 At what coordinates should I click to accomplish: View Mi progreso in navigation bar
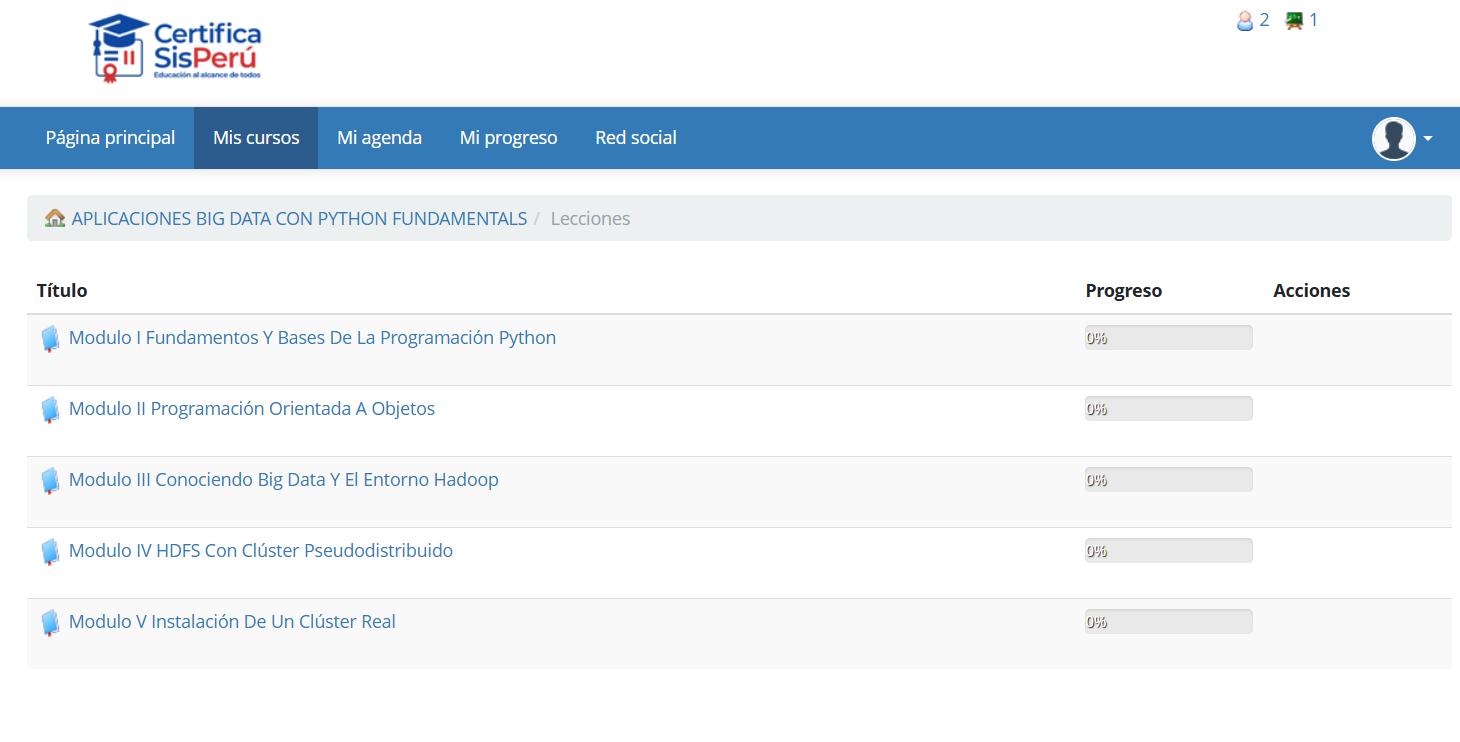[x=508, y=138]
